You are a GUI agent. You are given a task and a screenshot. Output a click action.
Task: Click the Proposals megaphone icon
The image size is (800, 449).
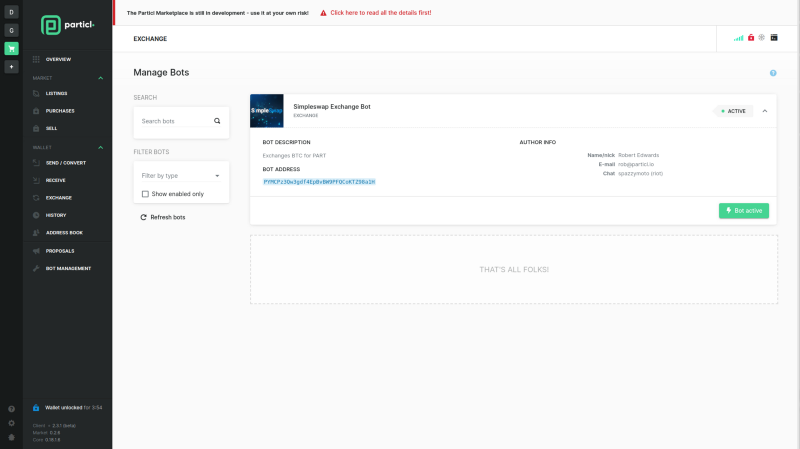tap(36, 251)
